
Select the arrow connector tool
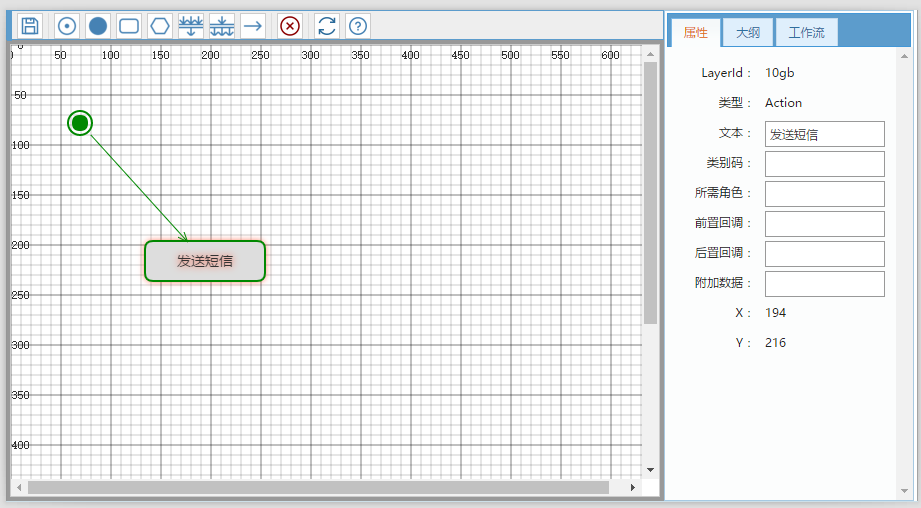coord(253,26)
